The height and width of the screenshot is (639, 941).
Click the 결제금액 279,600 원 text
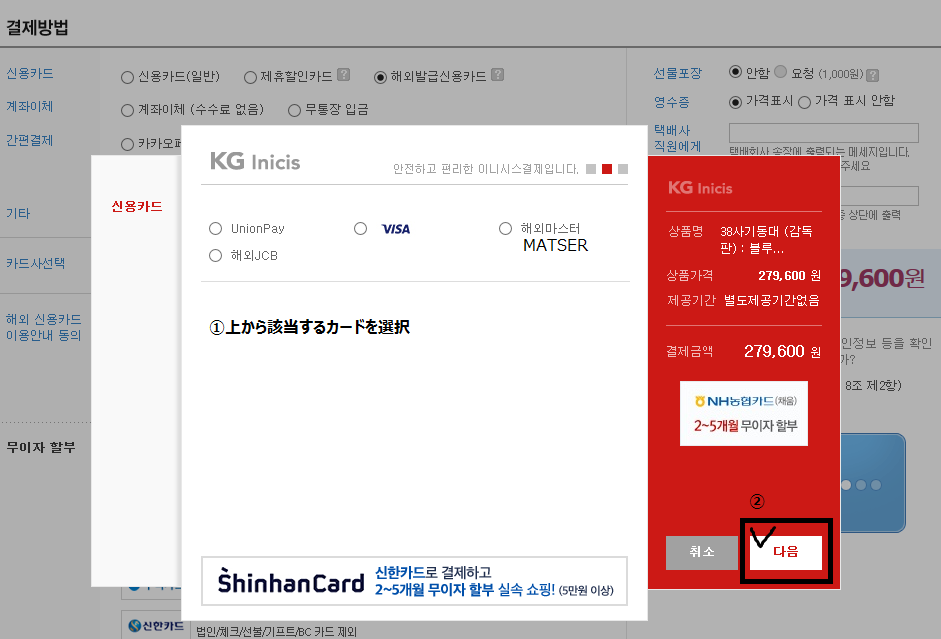pyautogui.click(x=744, y=351)
